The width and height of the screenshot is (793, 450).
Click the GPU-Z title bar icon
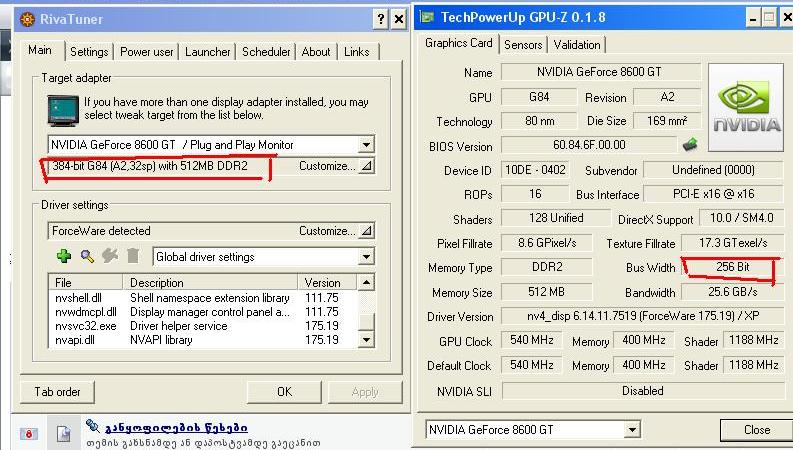(x=427, y=17)
